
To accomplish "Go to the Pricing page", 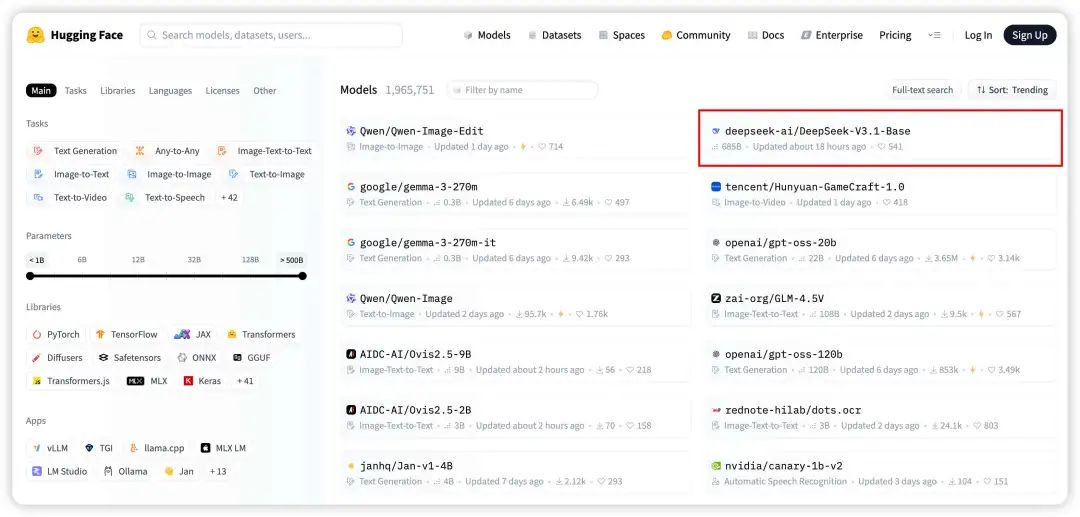I will (895, 35).
